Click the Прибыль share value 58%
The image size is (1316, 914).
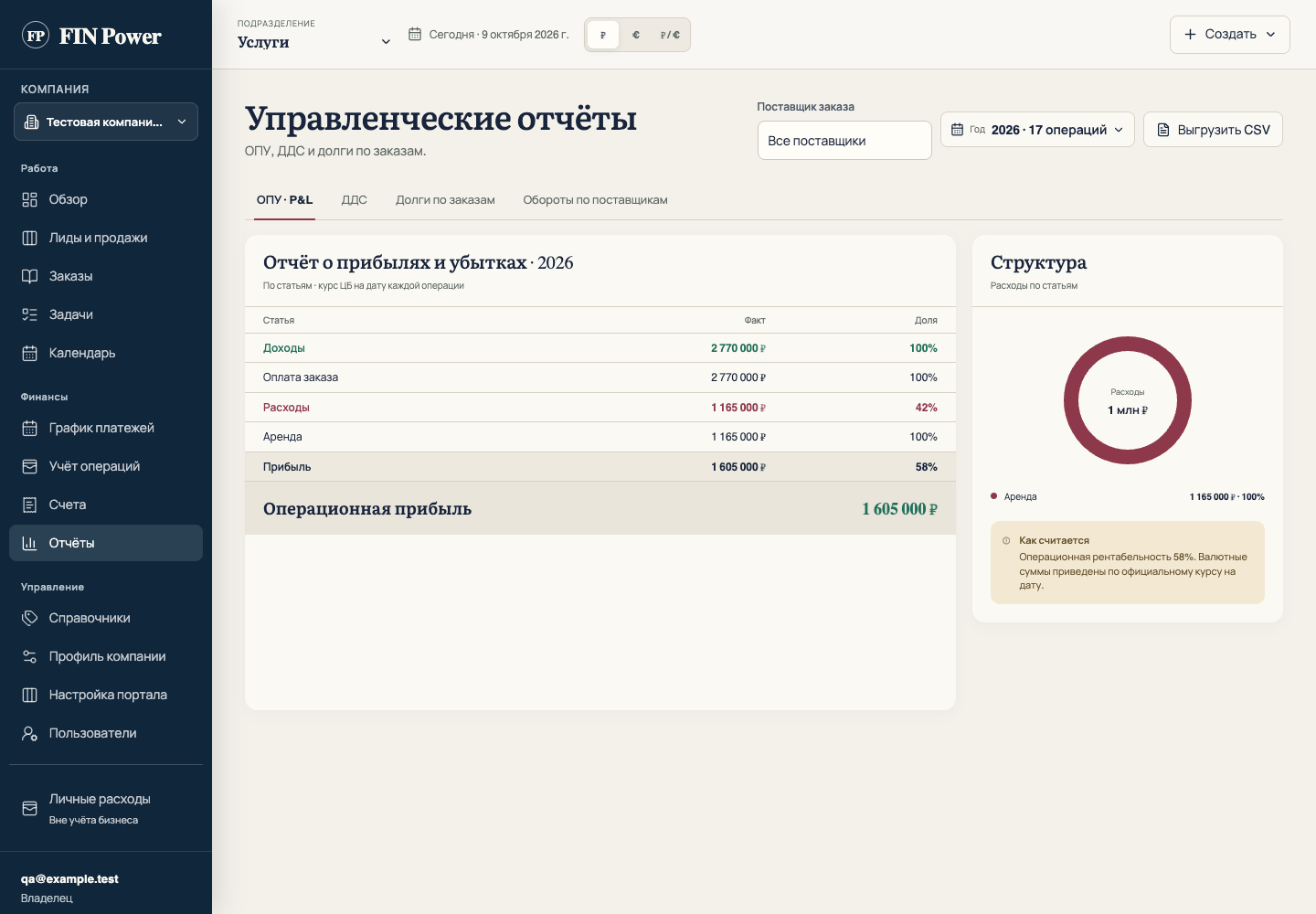click(926, 467)
